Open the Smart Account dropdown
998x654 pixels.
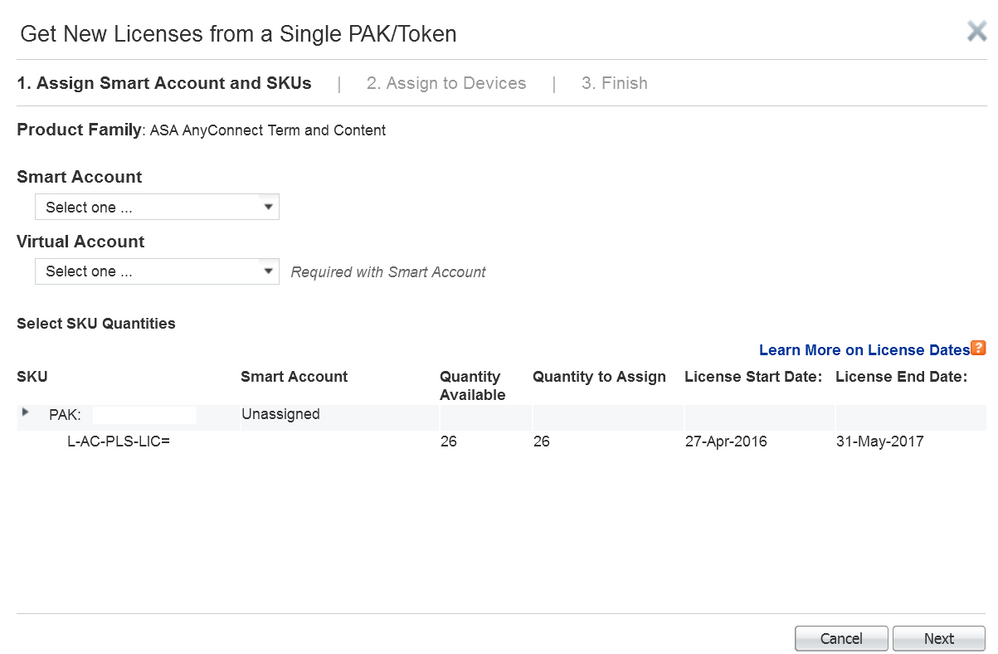157,207
